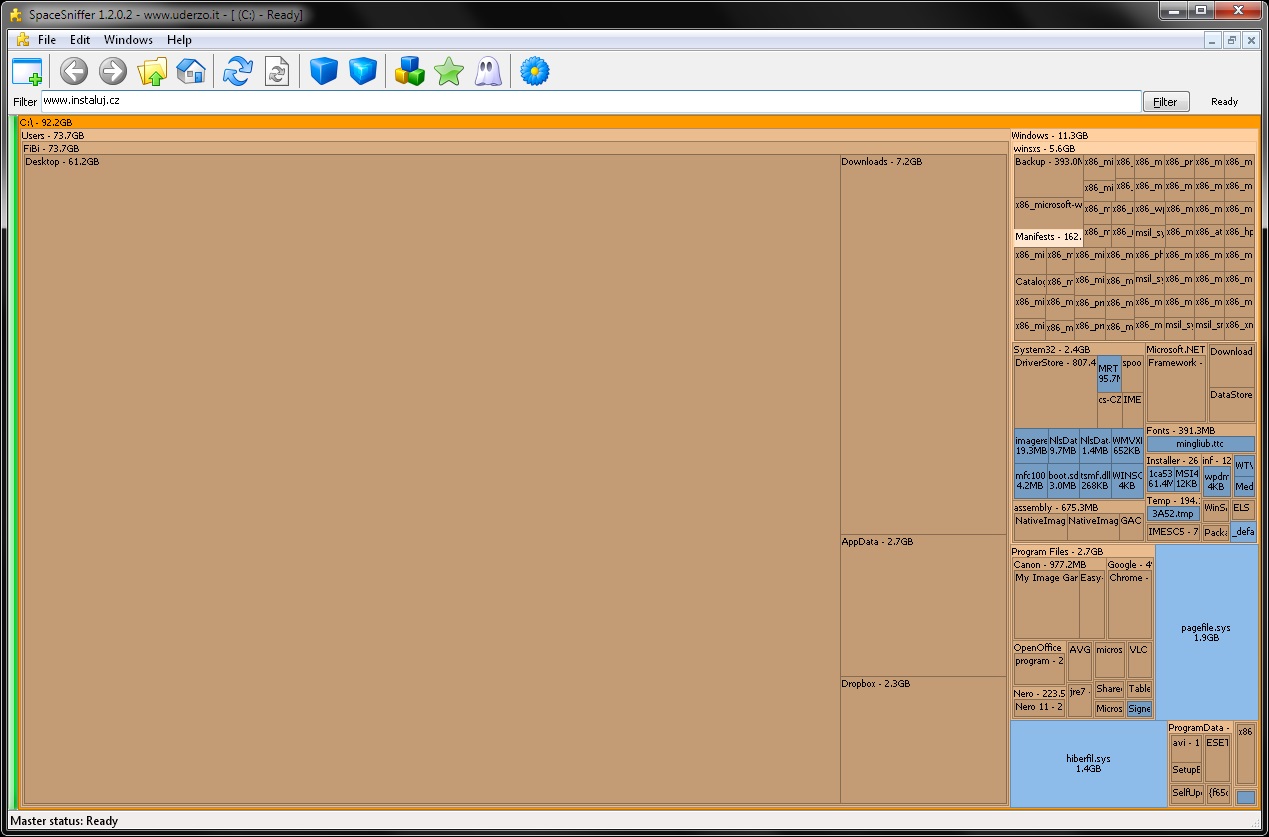Go up to the parent folder level
Viewport: 1269px width, 837px height.
(x=152, y=71)
